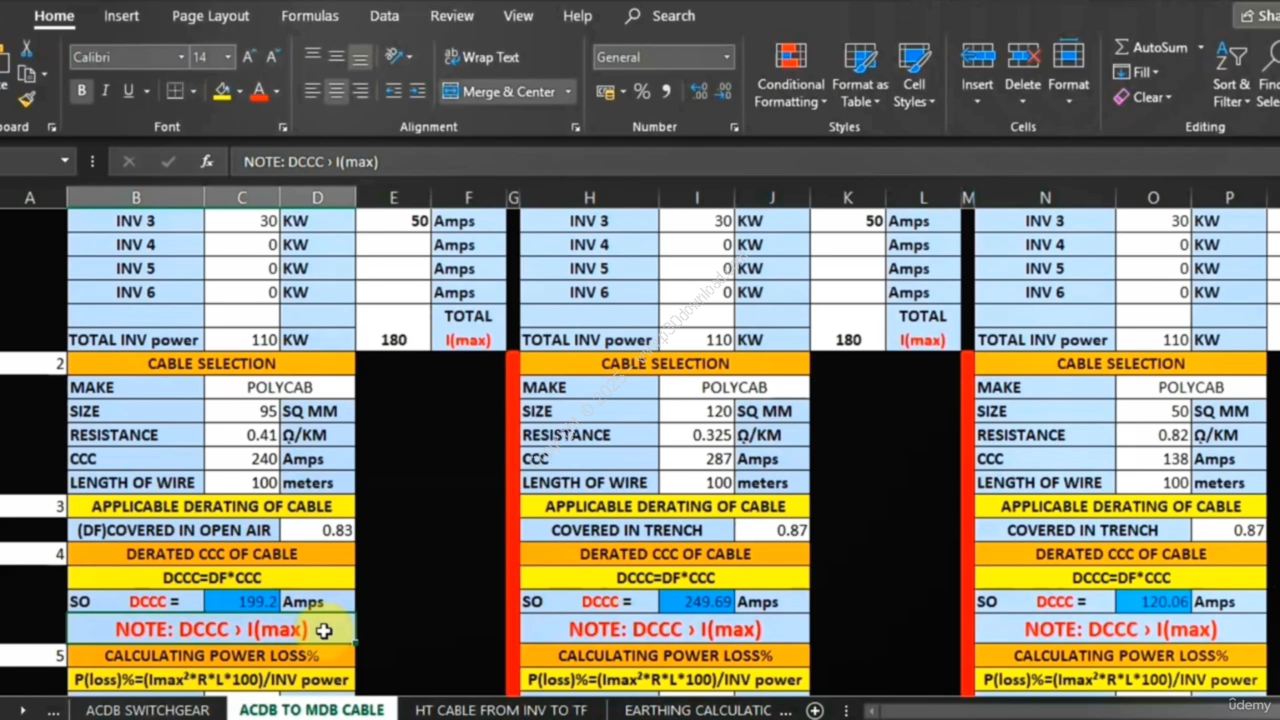Apply Percent Style formatting

(641, 92)
